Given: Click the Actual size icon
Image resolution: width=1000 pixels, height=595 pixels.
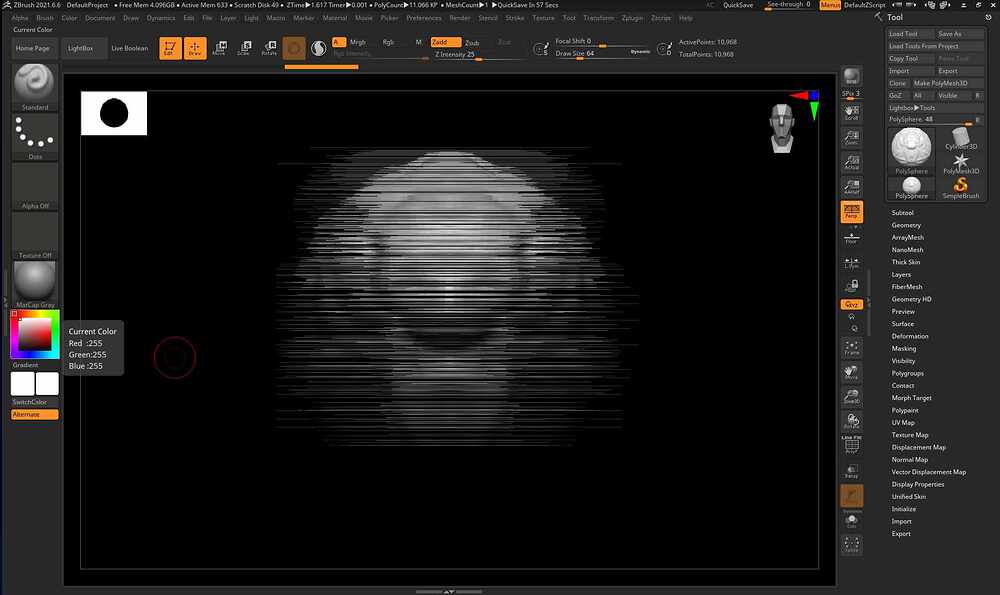Looking at the screenshot, I should point(851,163).
